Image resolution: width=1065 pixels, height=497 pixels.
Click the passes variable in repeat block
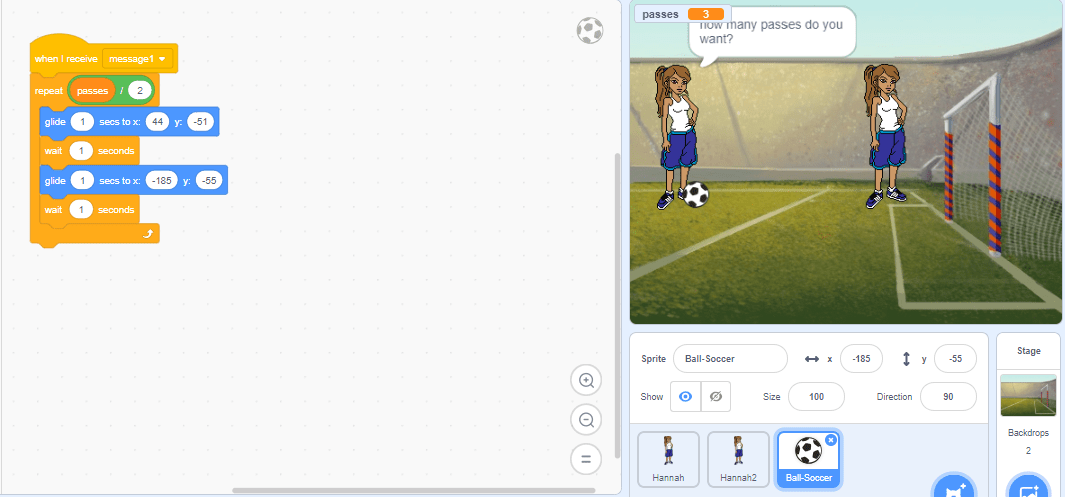92,90
